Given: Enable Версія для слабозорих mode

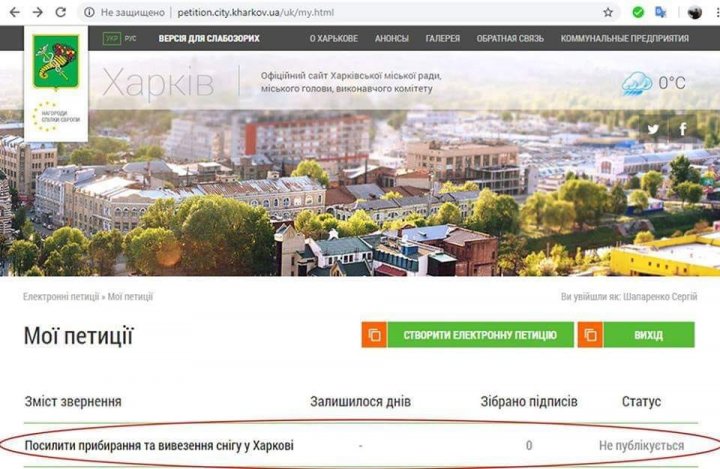Looking at the screenshot, I should pos(209,39).
